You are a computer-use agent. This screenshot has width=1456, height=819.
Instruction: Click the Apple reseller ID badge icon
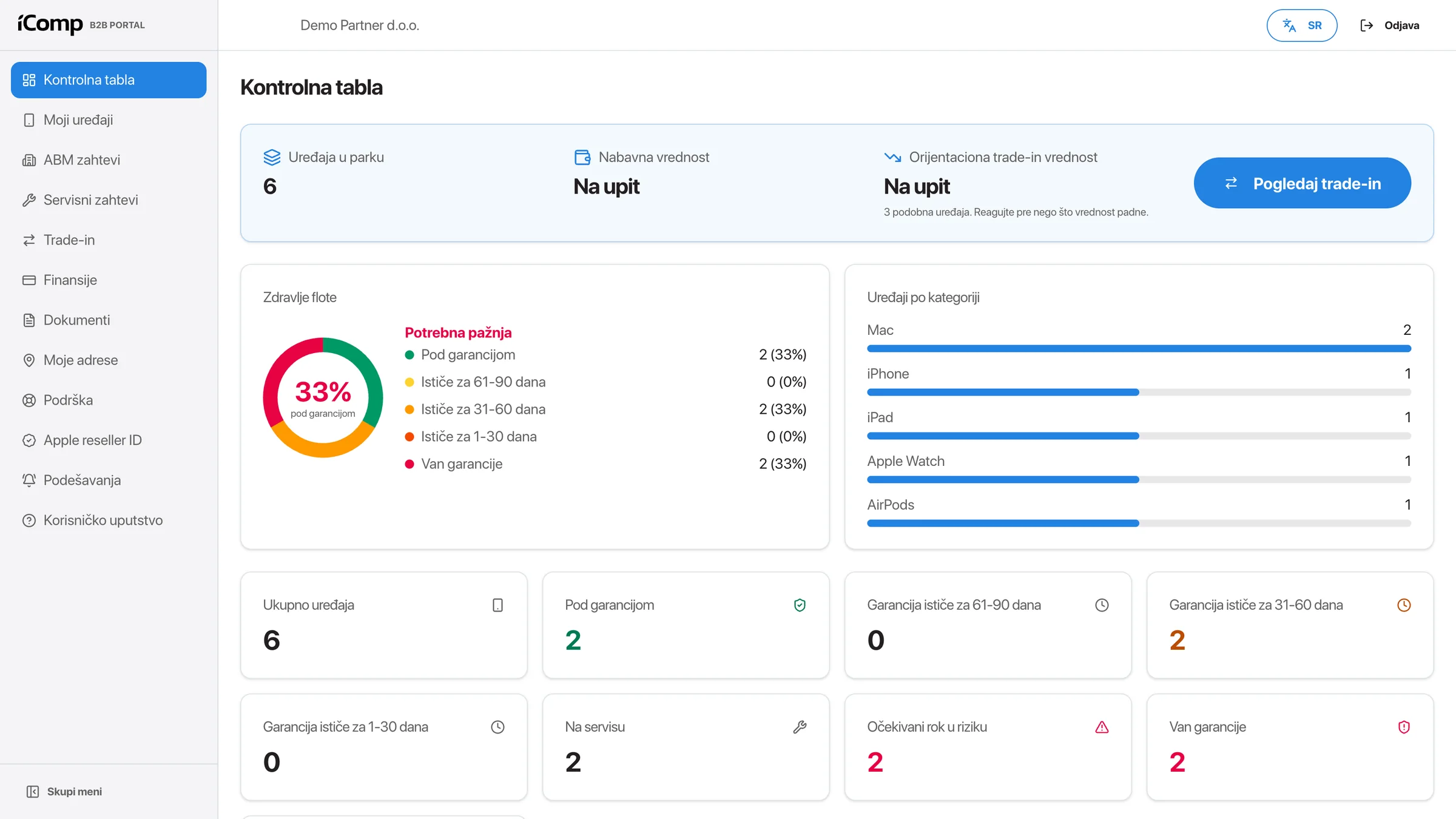tap(29, 440)
